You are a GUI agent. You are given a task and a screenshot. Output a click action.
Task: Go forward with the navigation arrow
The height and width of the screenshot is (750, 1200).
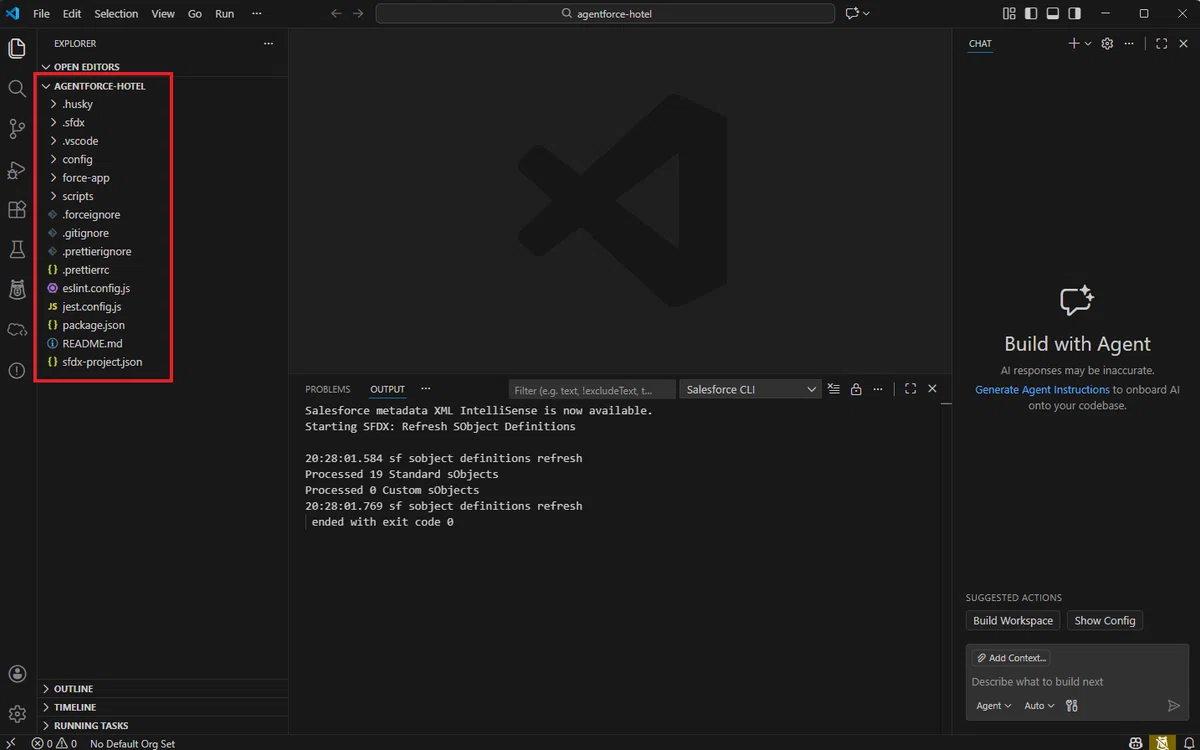pos(358,14)
